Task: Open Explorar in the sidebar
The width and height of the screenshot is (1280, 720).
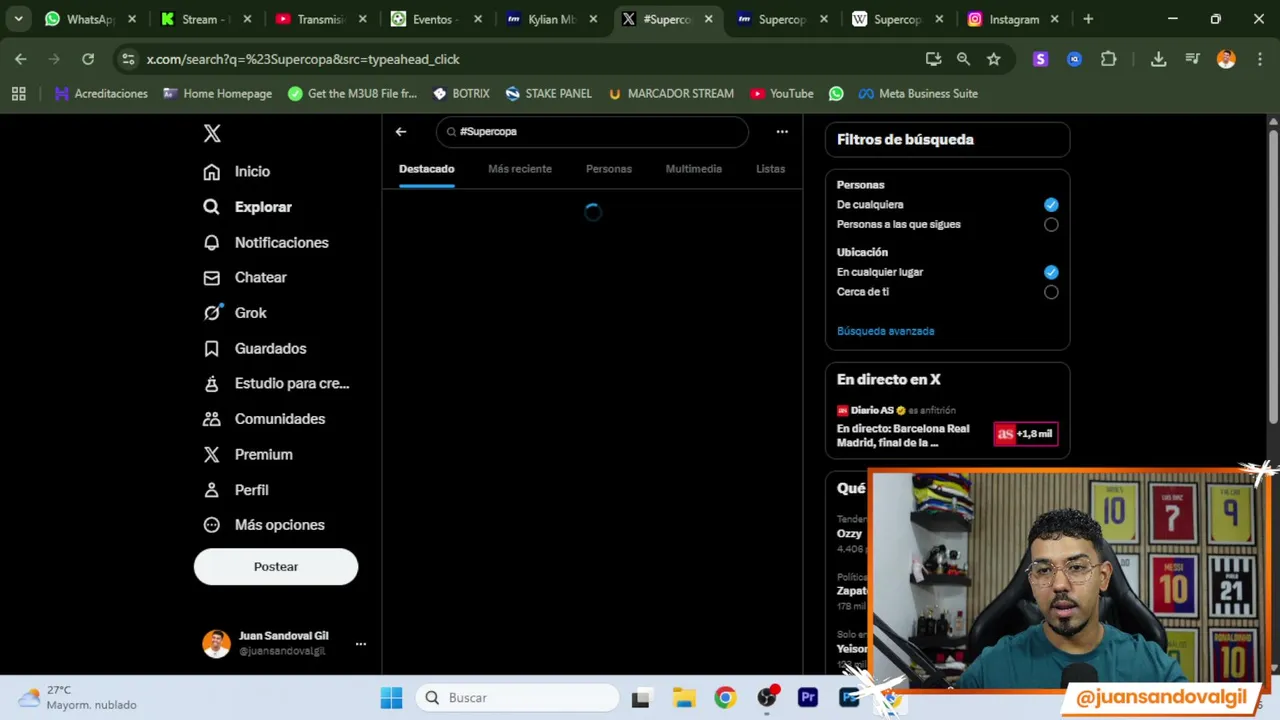Action: pyautogui.click(x=248, y=207)
